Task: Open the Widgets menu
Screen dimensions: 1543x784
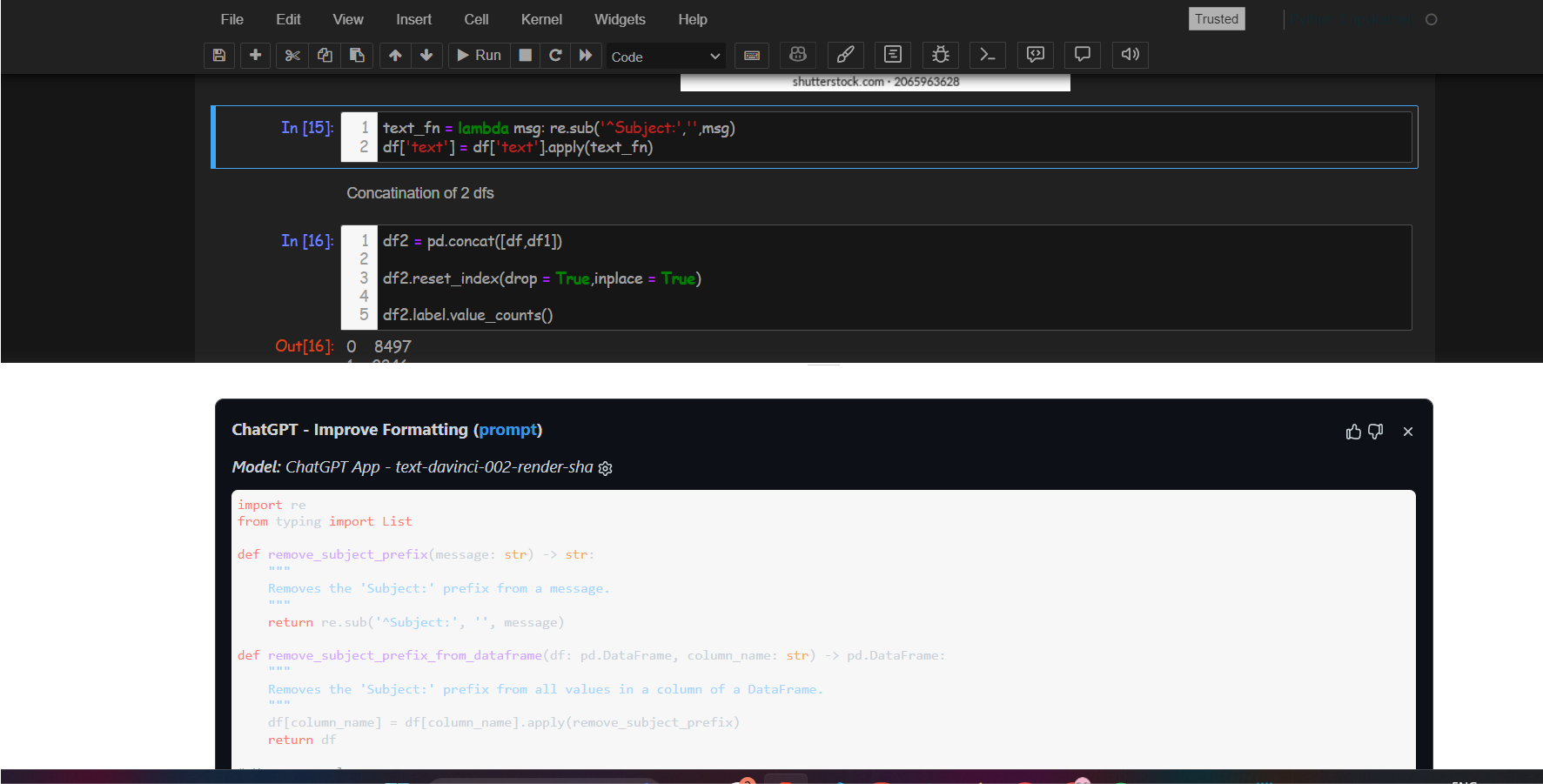Action: [x=620, y=18]
